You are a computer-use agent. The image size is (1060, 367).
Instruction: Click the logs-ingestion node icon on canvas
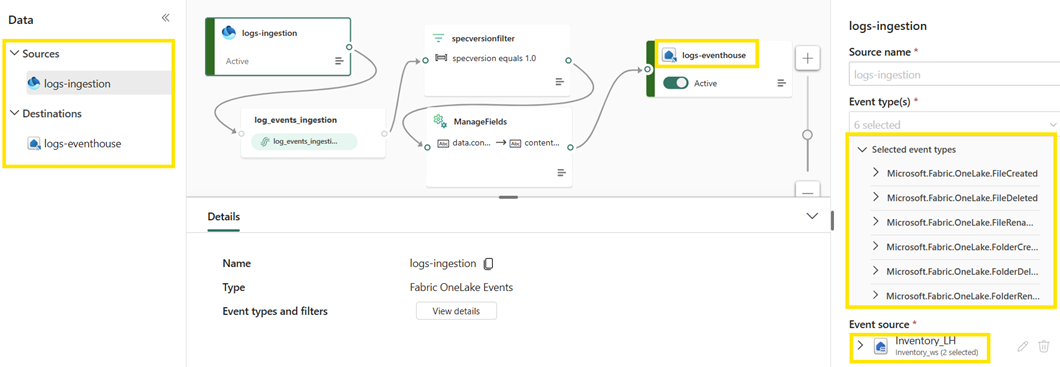coord(228,32)
